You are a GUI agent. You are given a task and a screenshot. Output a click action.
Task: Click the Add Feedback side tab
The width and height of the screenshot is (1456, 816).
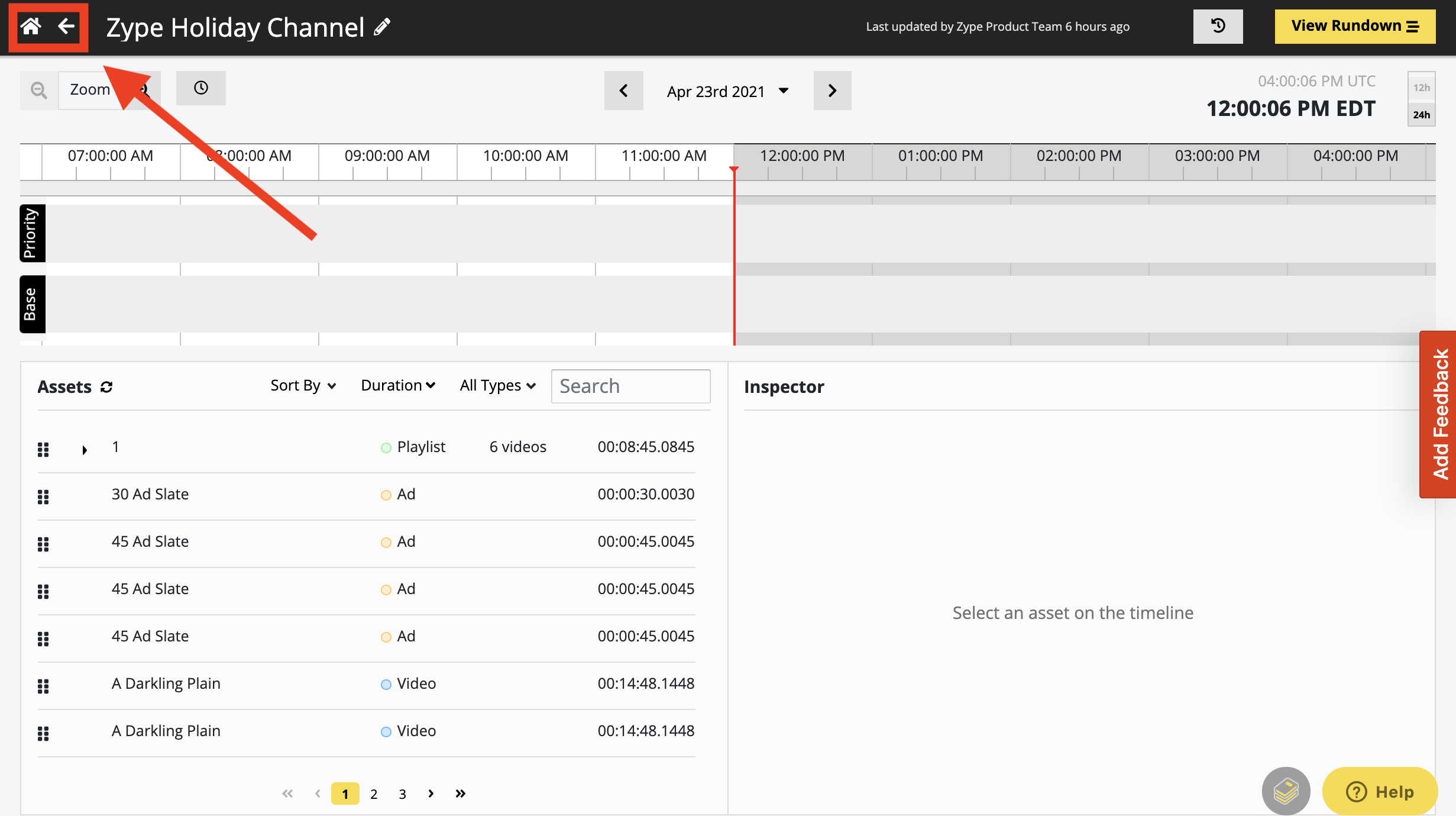click(1438, 414)
